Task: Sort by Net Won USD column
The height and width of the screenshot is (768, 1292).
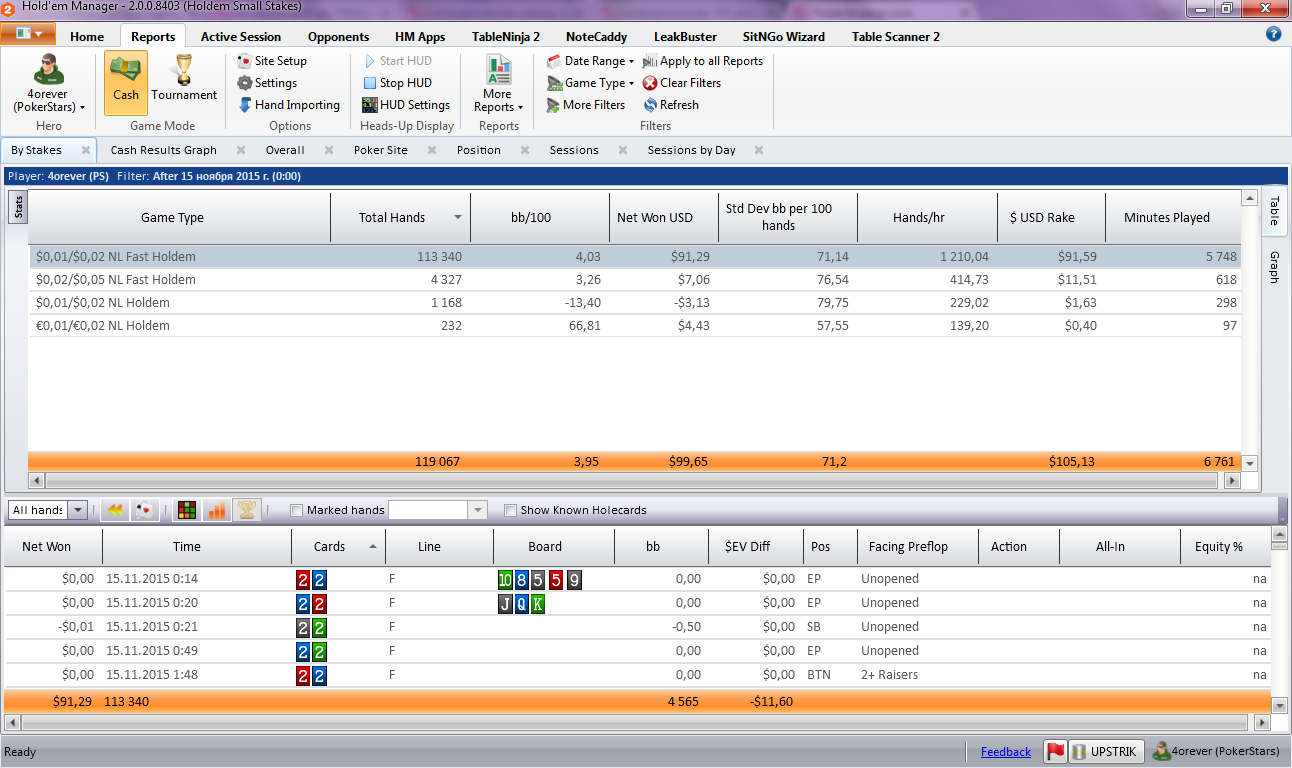Action: 663,217
